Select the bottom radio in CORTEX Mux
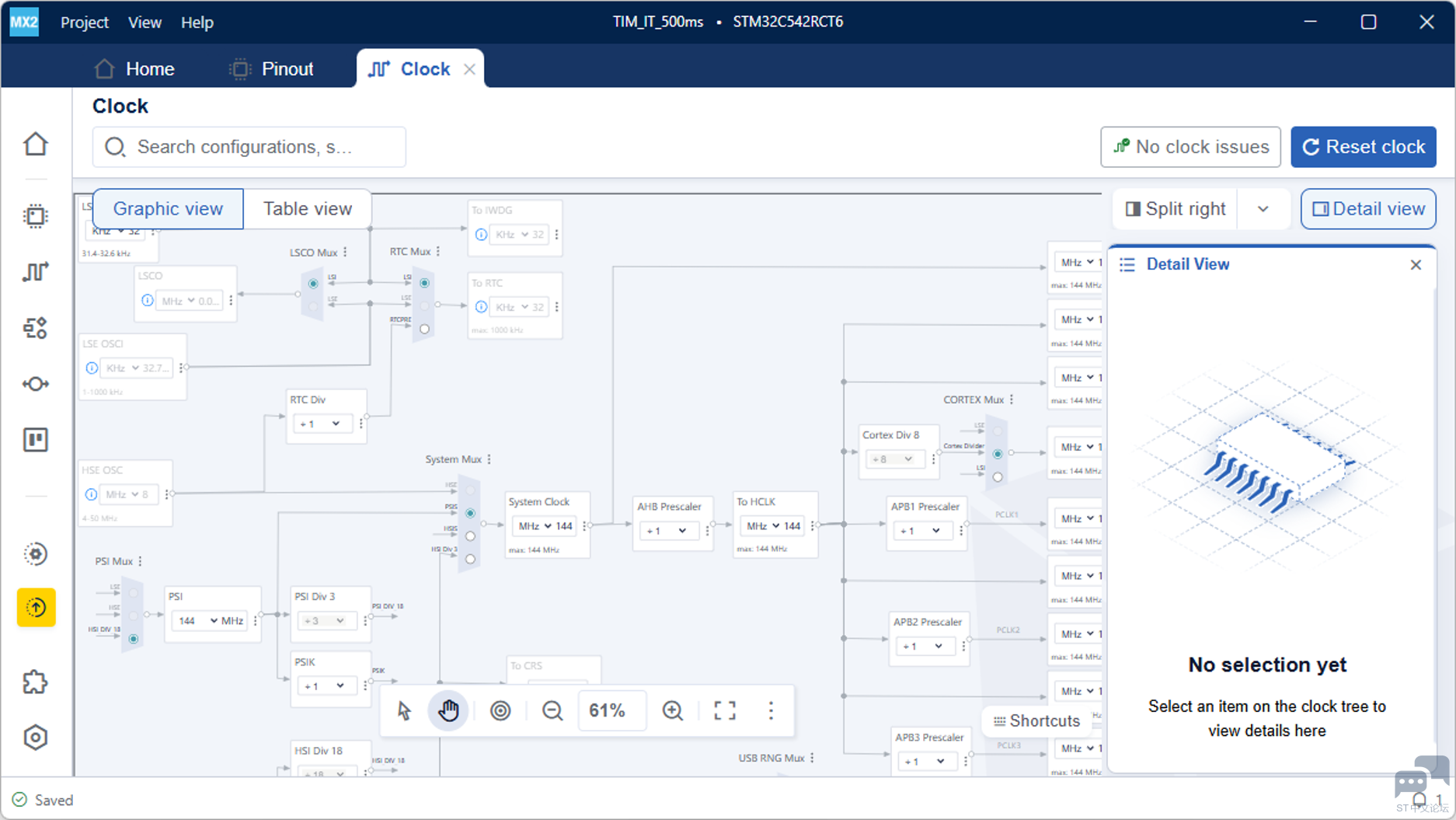1456x820 pixels. [998, 477]
